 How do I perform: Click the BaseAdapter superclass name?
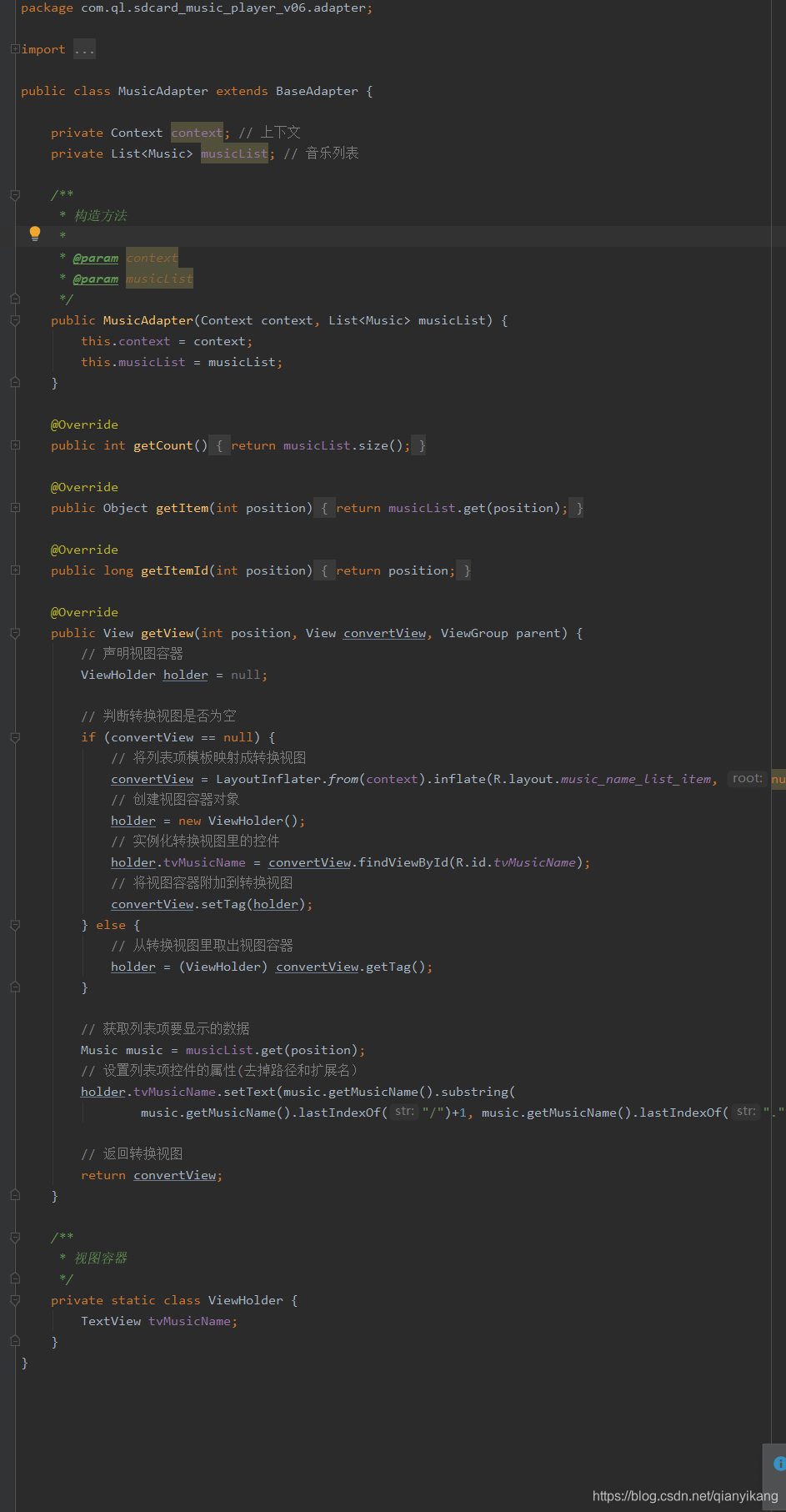317,91
